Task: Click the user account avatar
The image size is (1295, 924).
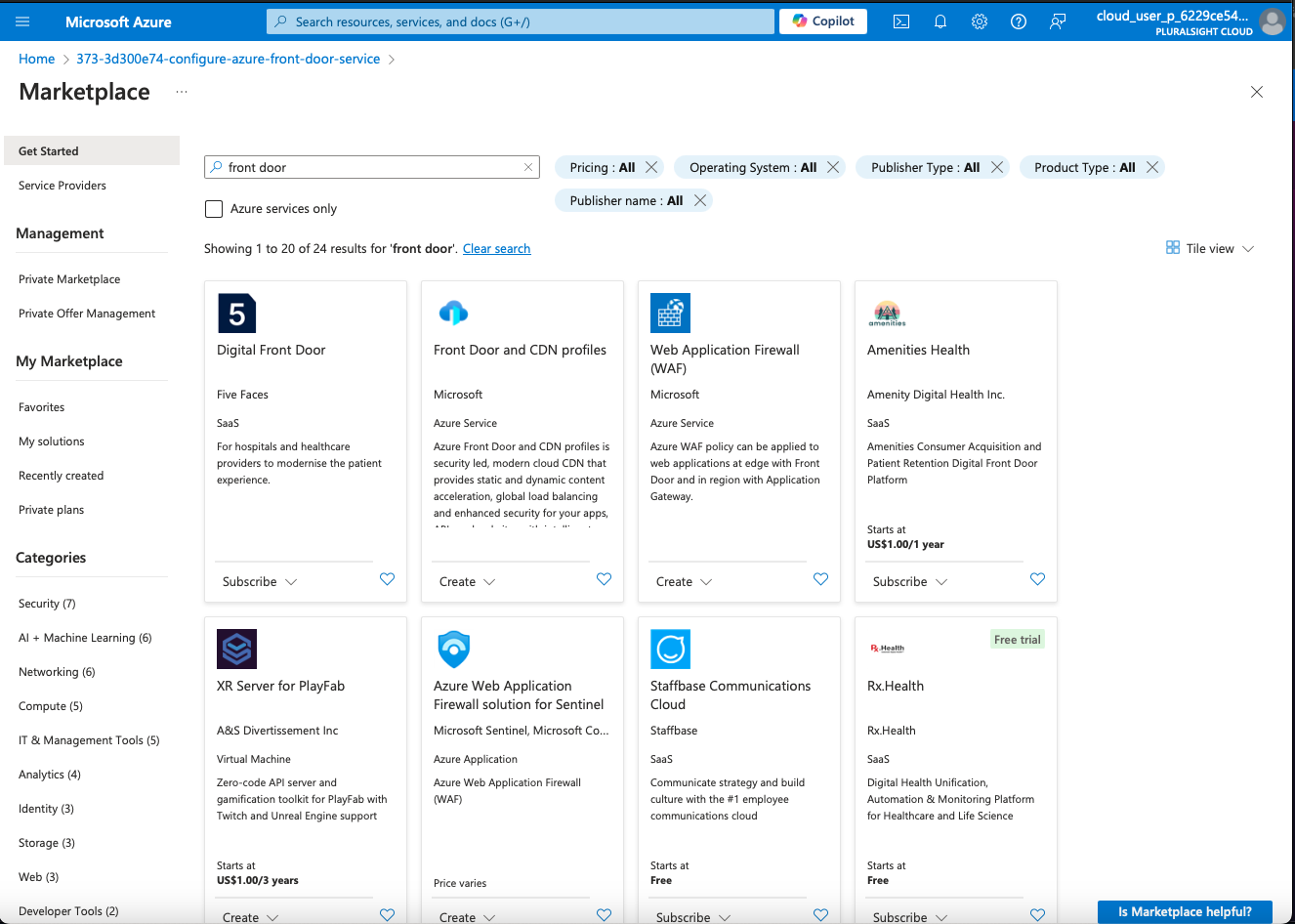Action: tap(1273, 21)
